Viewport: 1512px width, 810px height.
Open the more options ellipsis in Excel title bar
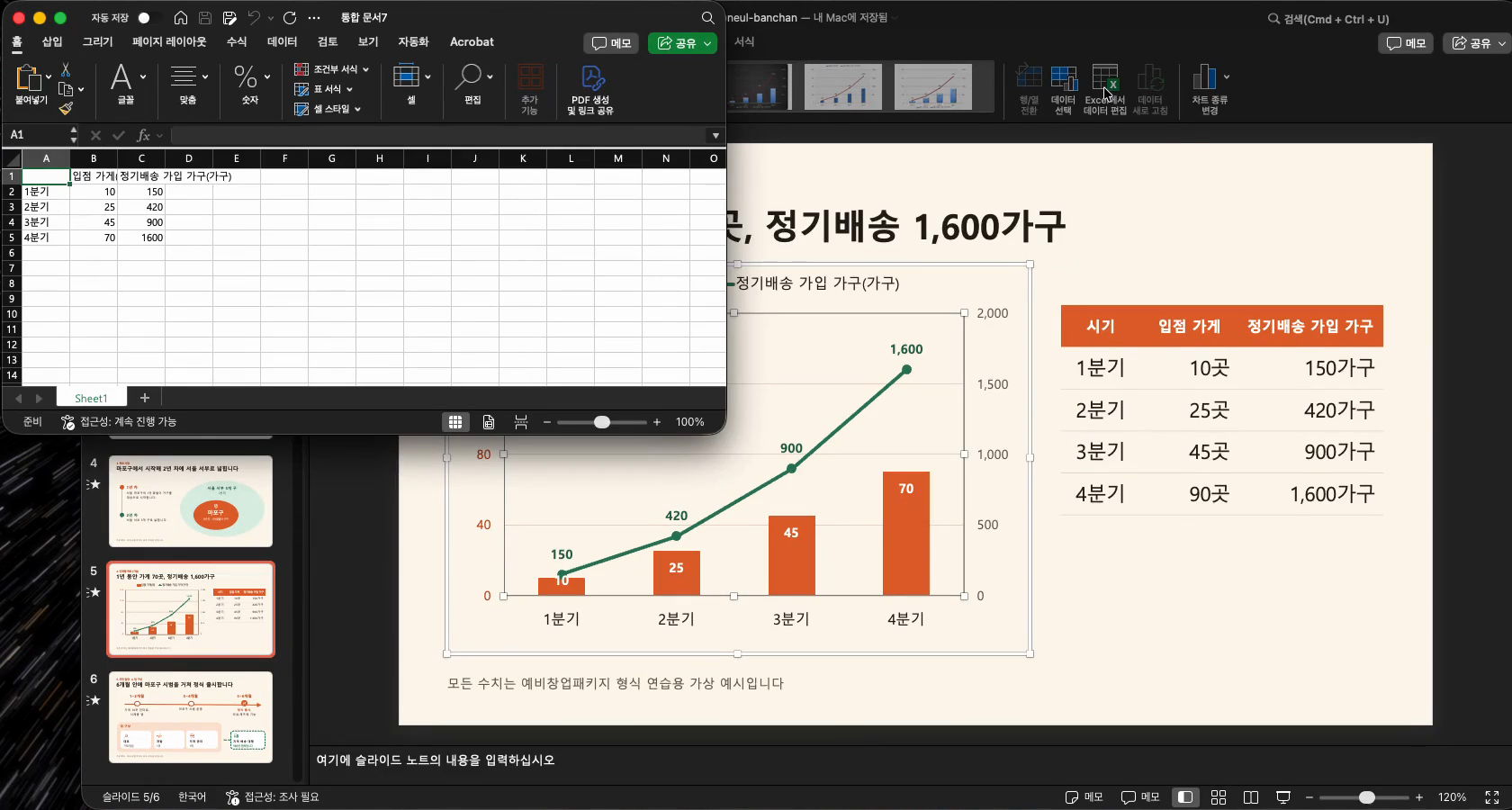[x=314, y=18]
